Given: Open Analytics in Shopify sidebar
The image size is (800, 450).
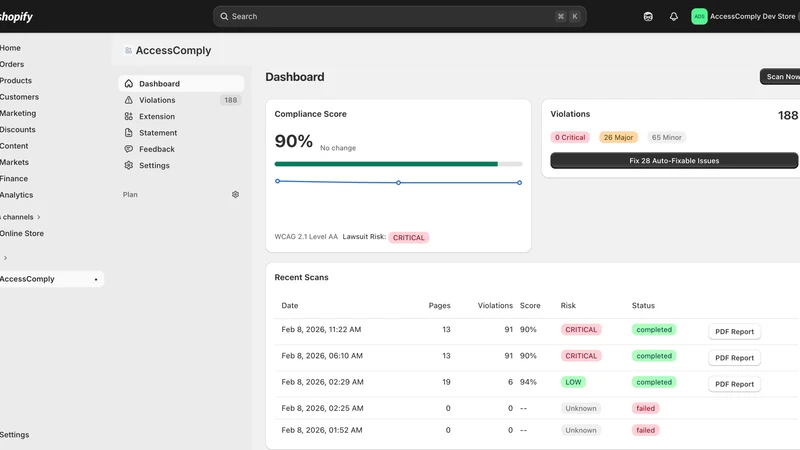Looking at the screenshot, I should 16,195.
